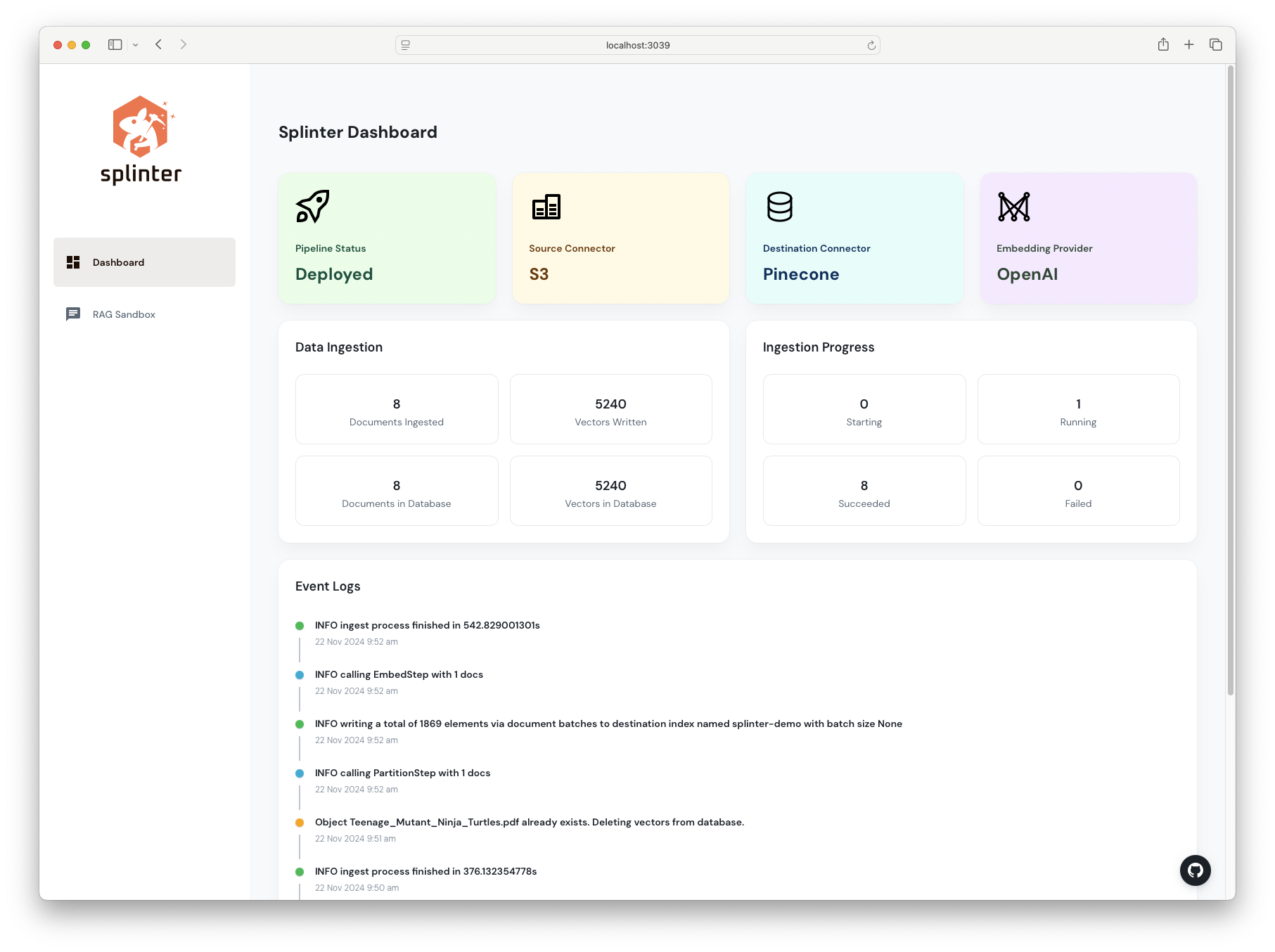Click the Pinecone destination text
Screen dimensions: 1275x952
801,274
